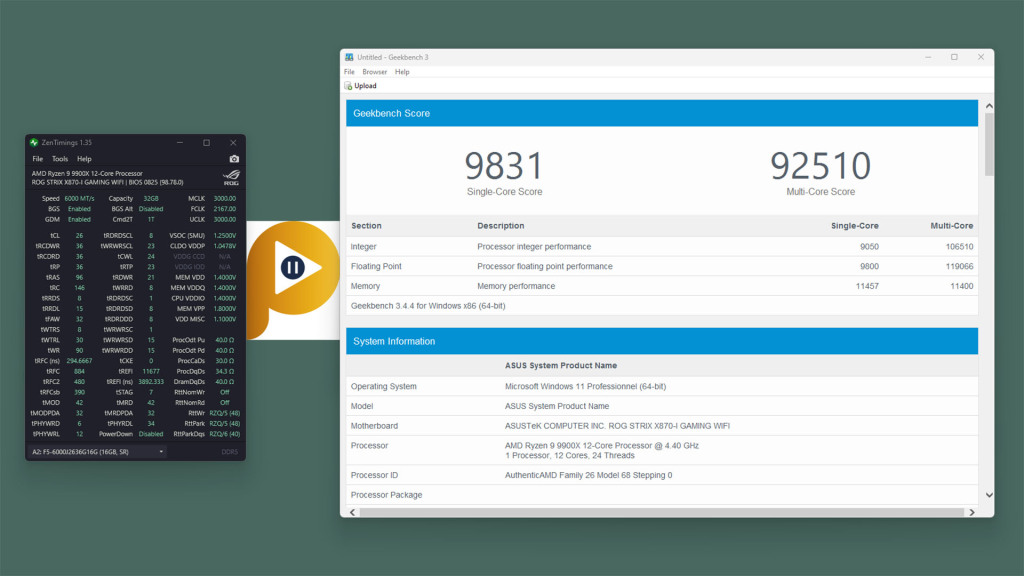Close the ZenTimings window
The width and height of the screenshot is (1024, 576).
233,142
